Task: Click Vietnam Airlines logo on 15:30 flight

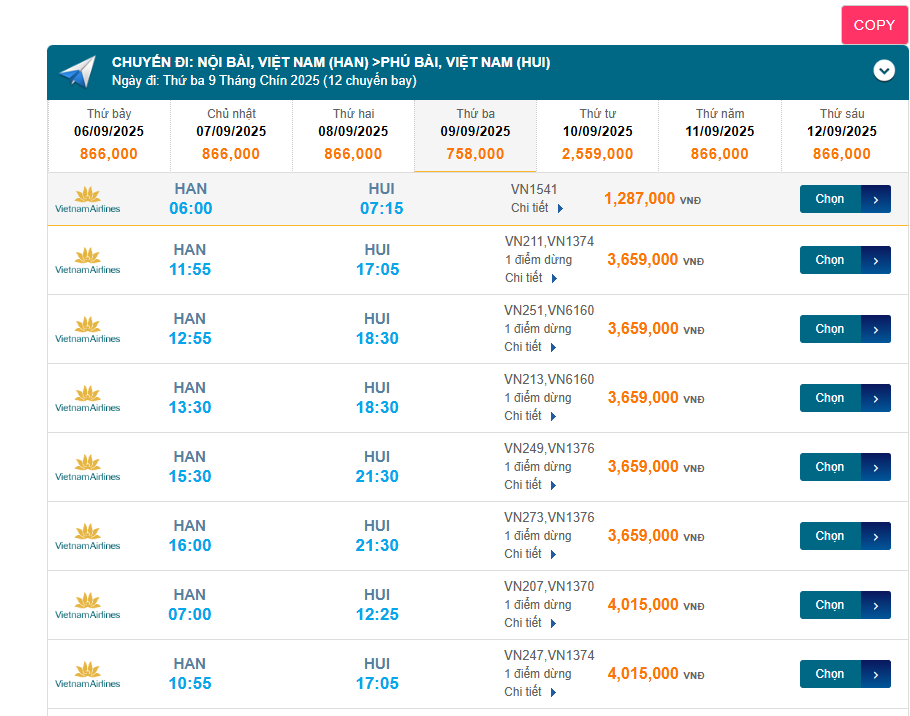Action: click(x=88, y=467)
